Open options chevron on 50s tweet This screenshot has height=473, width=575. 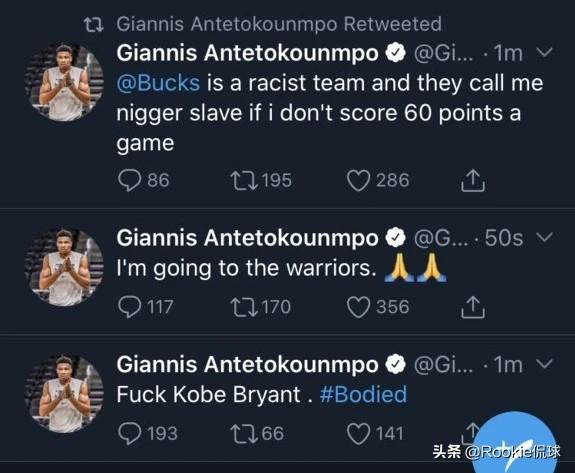pyautogui.click(x=544, y=238)
